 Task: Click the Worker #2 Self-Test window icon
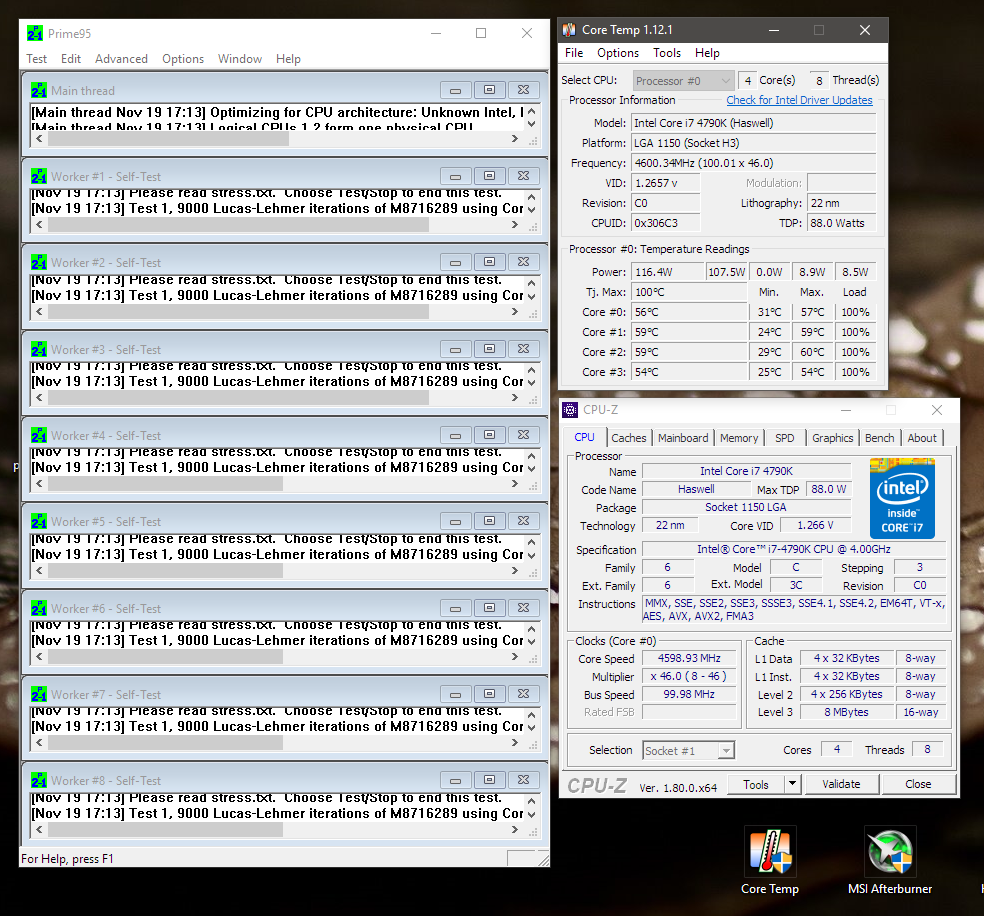point(39,262)
